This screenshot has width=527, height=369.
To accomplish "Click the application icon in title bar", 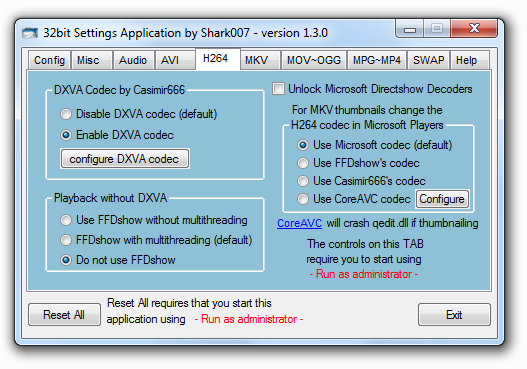I will click(x=30, y=33).
